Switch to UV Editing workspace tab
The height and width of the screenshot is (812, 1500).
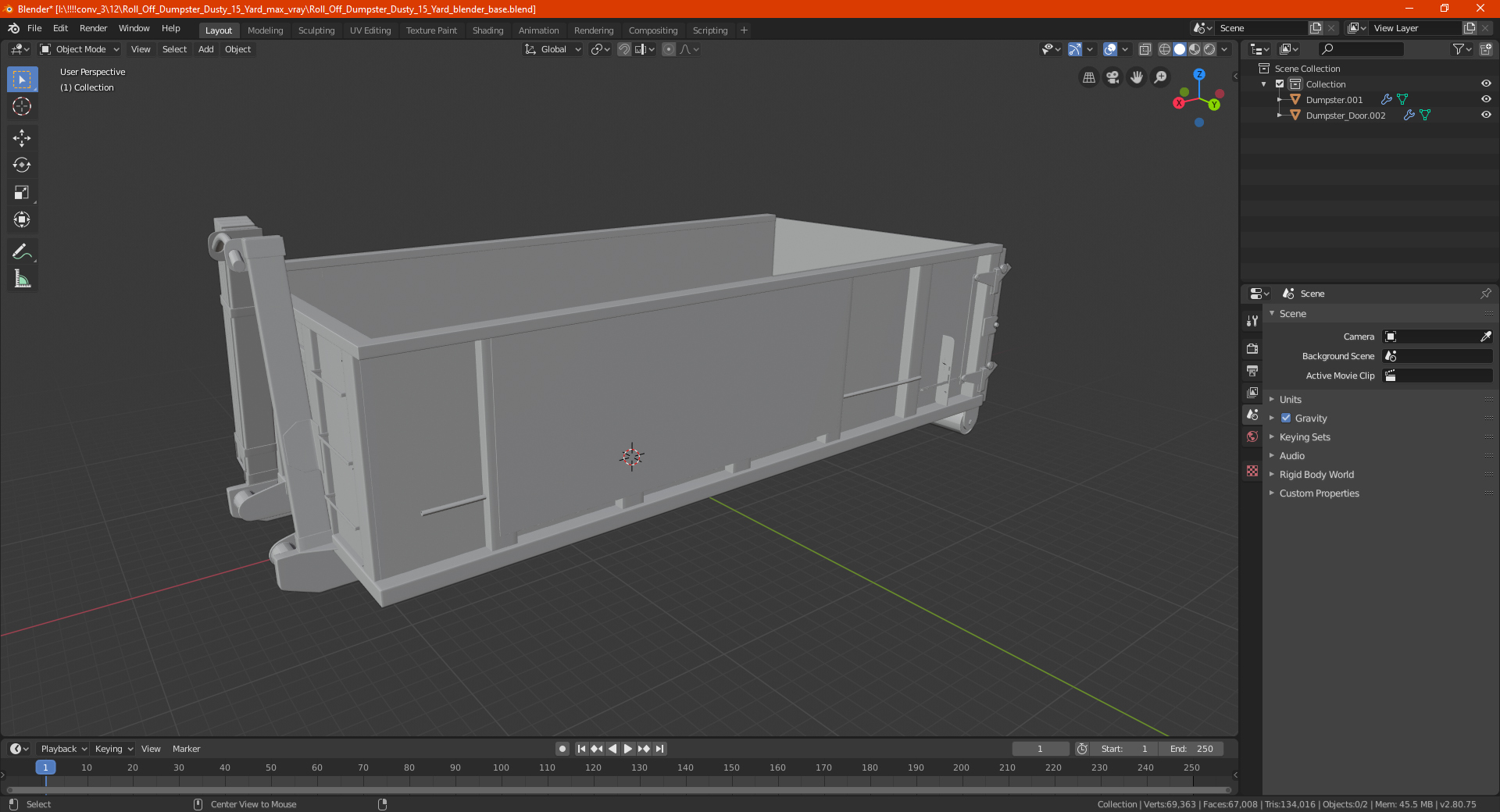[x=370, y=30]
